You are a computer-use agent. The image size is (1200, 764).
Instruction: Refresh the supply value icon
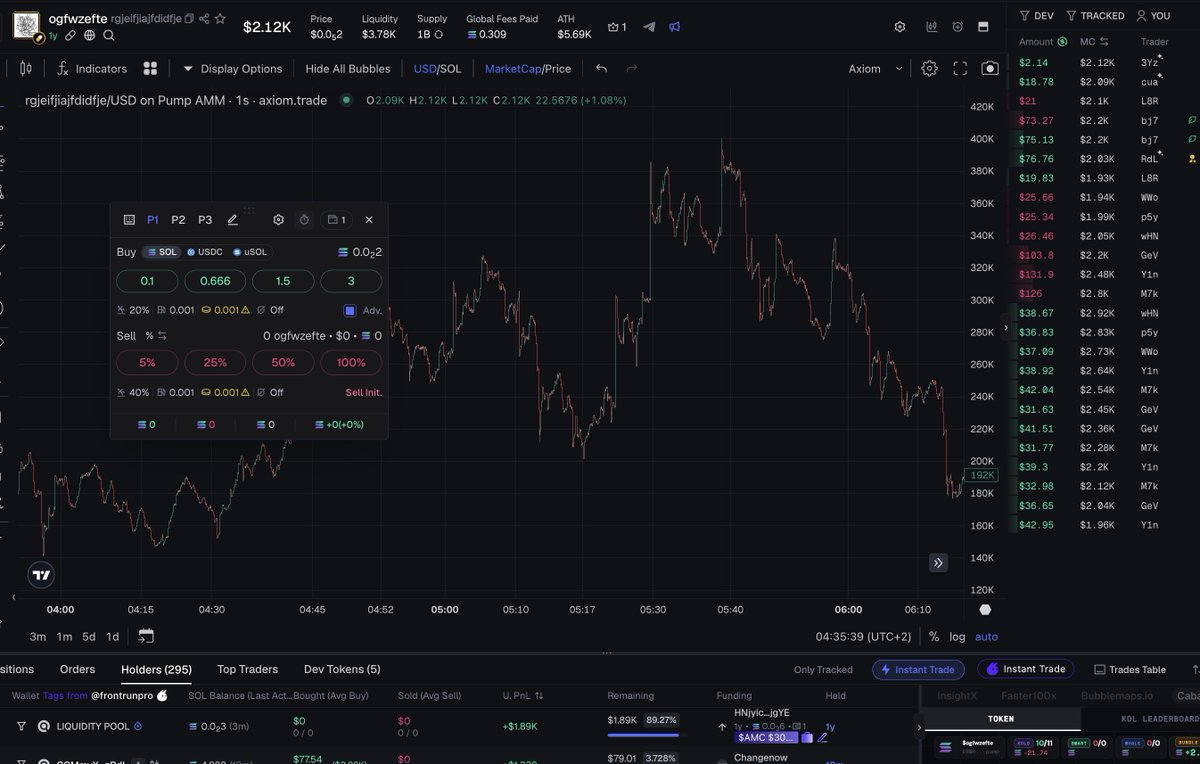tap(438, 34)
